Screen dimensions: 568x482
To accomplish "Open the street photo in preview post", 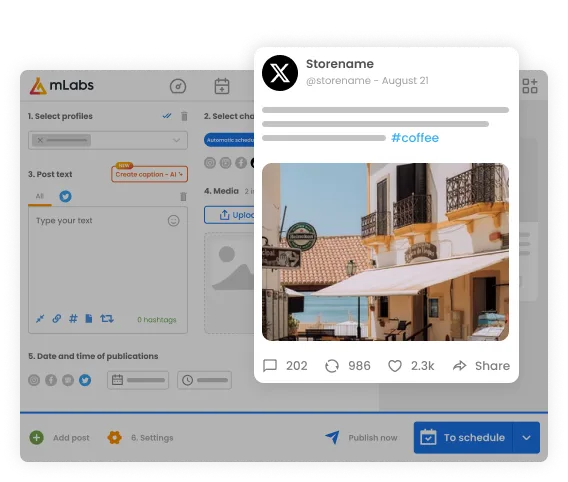I will 385,252.
